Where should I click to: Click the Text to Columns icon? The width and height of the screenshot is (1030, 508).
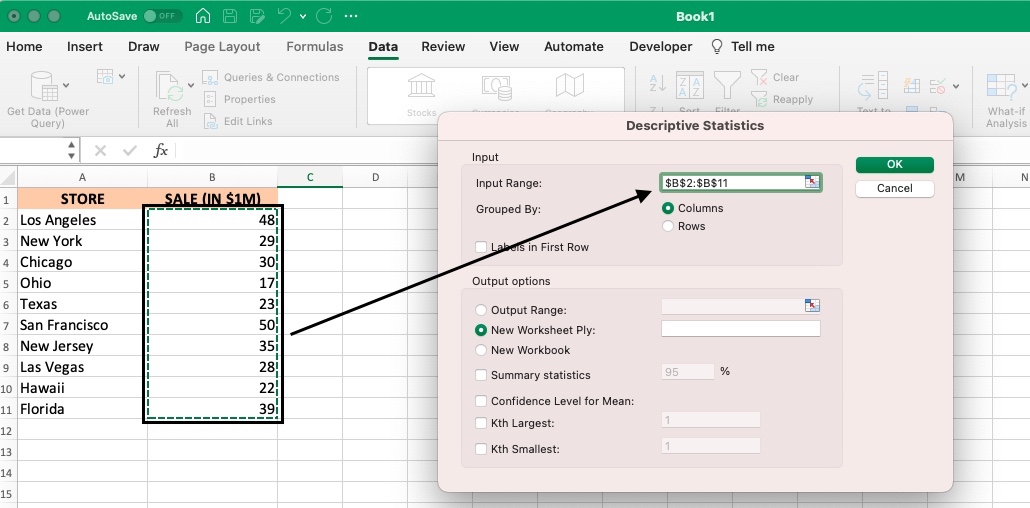point(873,86)
